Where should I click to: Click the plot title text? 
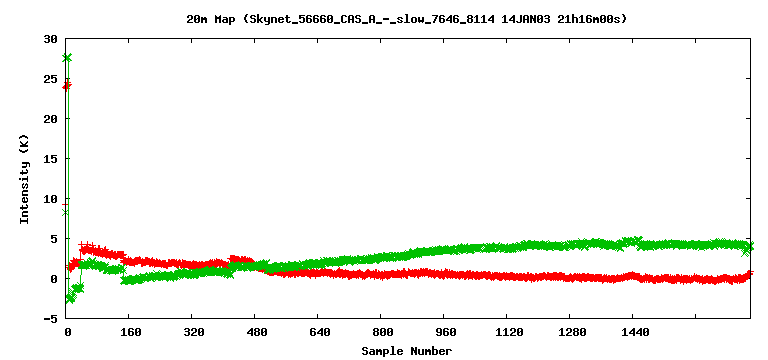407,20
